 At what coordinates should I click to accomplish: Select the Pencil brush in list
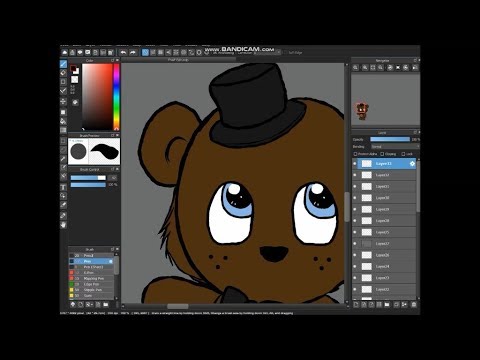(x=91, y=255)
